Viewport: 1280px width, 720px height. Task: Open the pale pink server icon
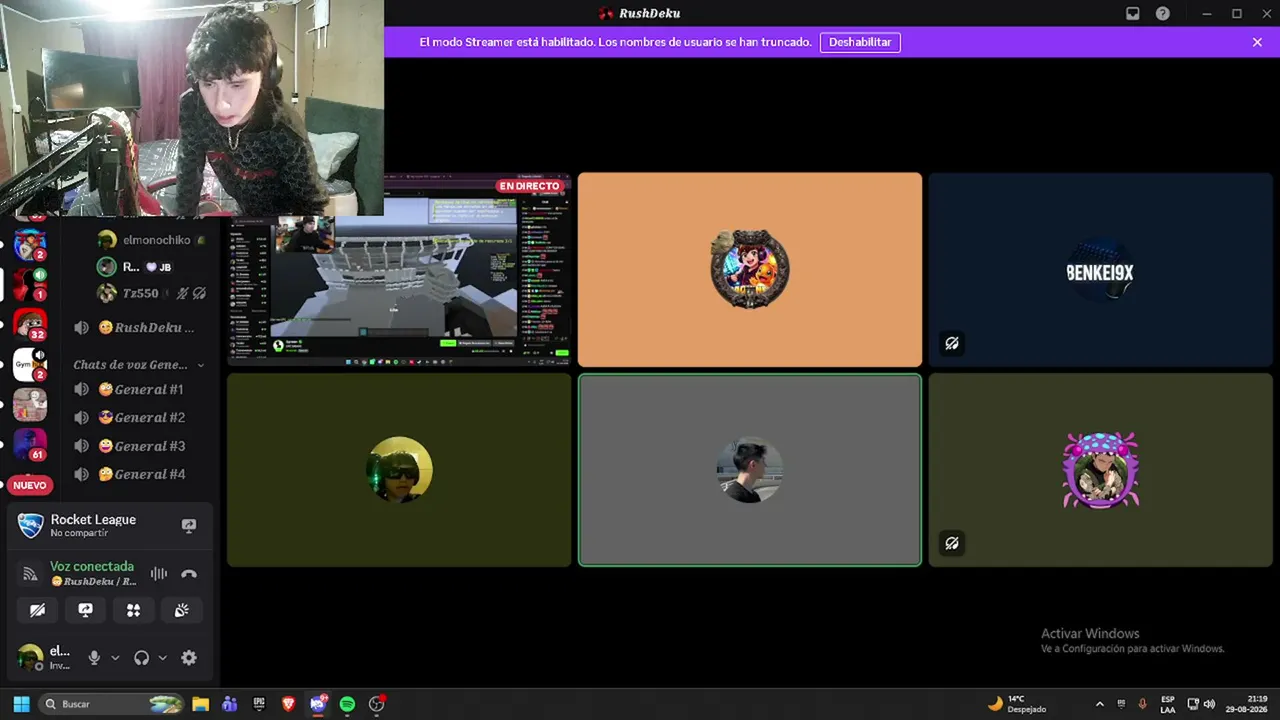click(x=30, y=404)
